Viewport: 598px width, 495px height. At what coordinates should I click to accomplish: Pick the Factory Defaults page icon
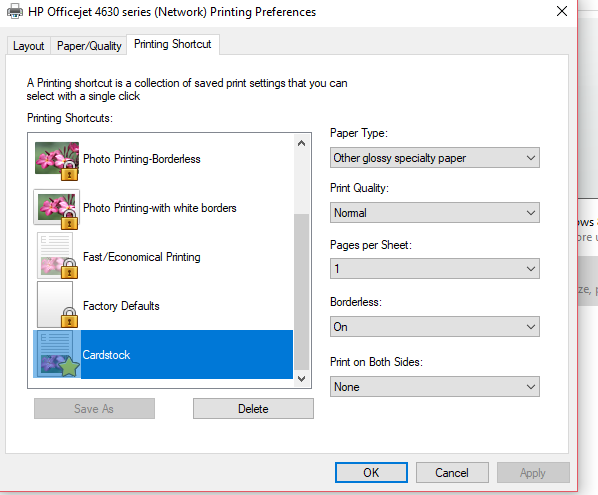click(x=57, y=305)
